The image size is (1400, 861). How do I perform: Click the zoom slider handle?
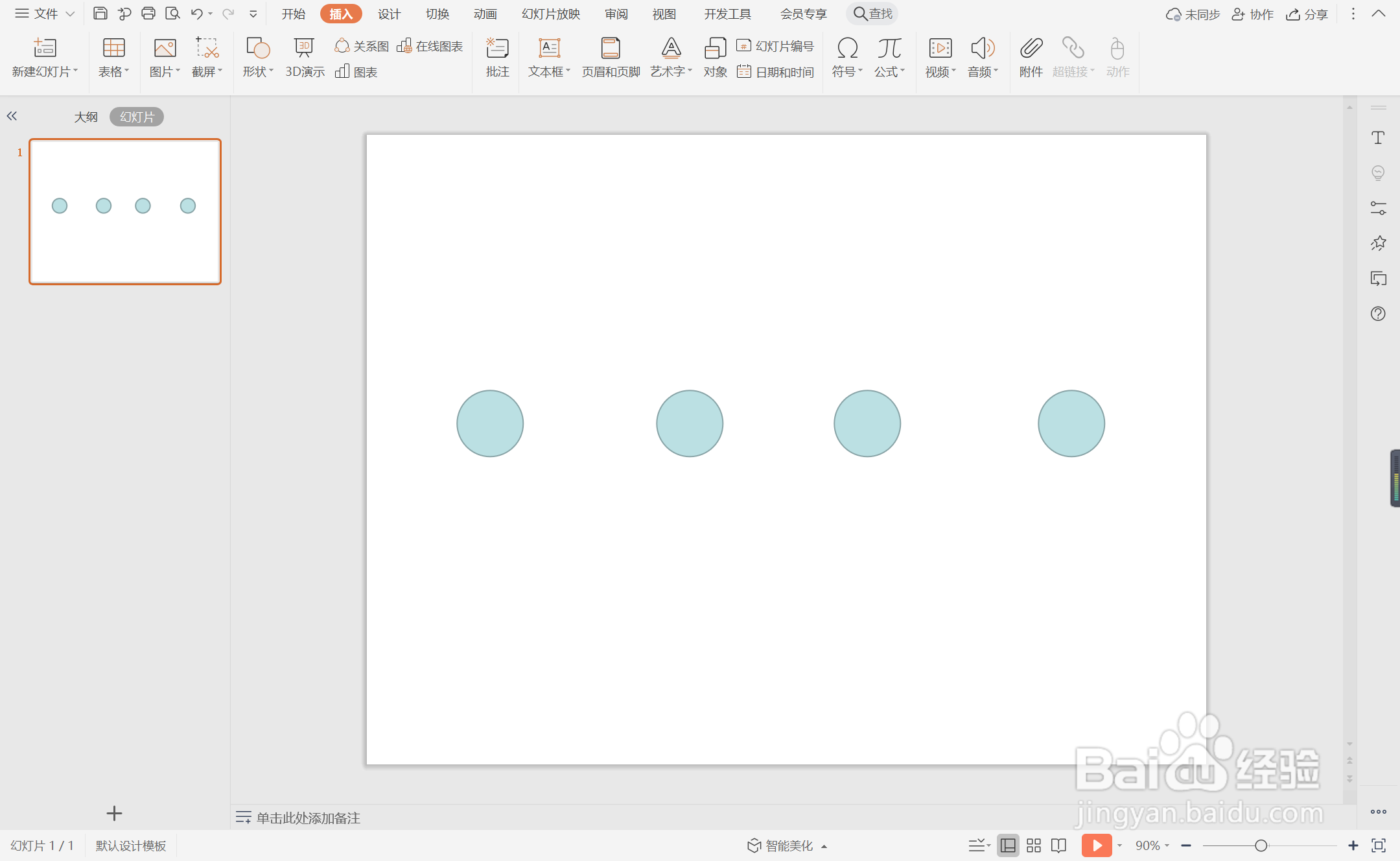pos(1261,845)
